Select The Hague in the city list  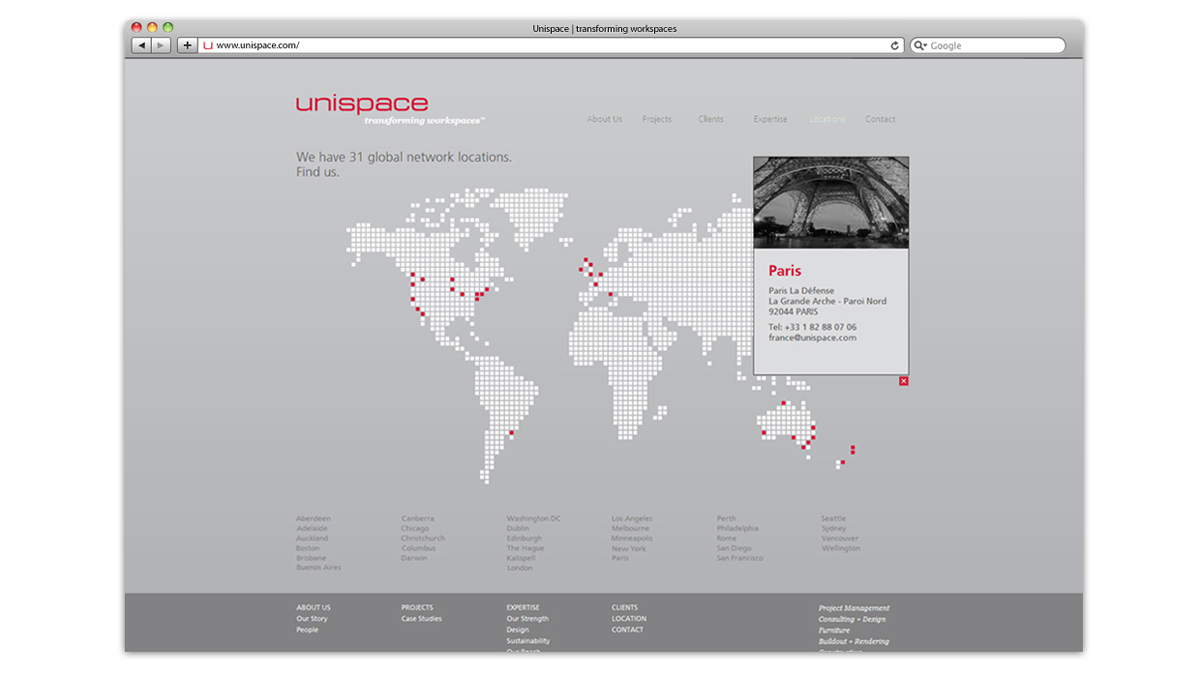[x=525, y=548]
